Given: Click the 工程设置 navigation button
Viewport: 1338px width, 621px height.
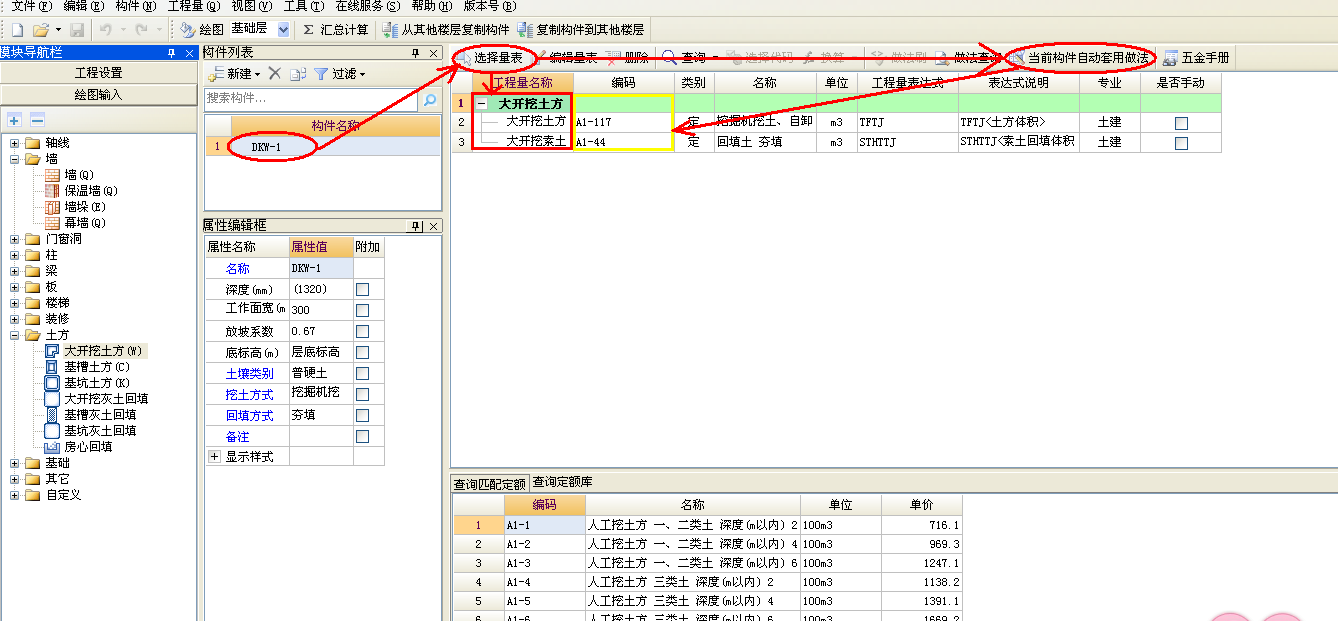Looking at the screenshot, I should 99,73.
